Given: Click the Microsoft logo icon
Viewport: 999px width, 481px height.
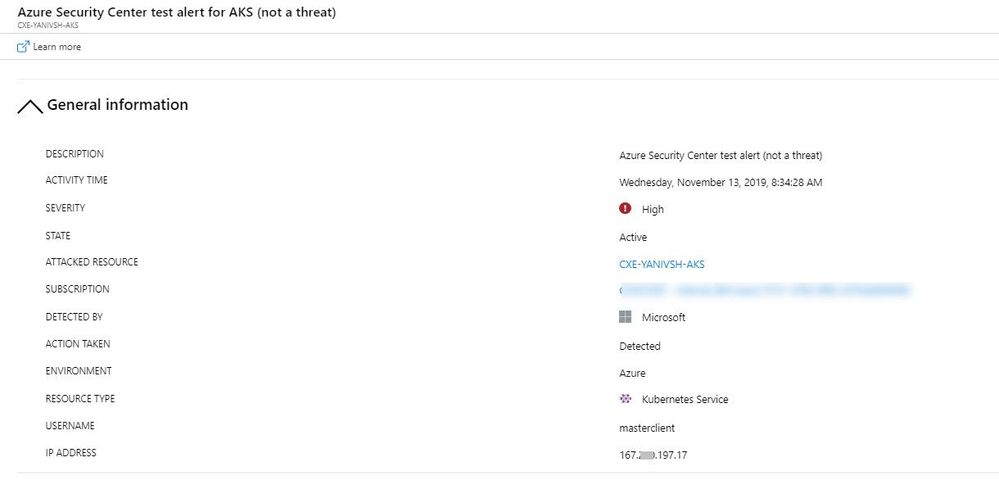Looking at the screenshot, I should tap(625, 317).
